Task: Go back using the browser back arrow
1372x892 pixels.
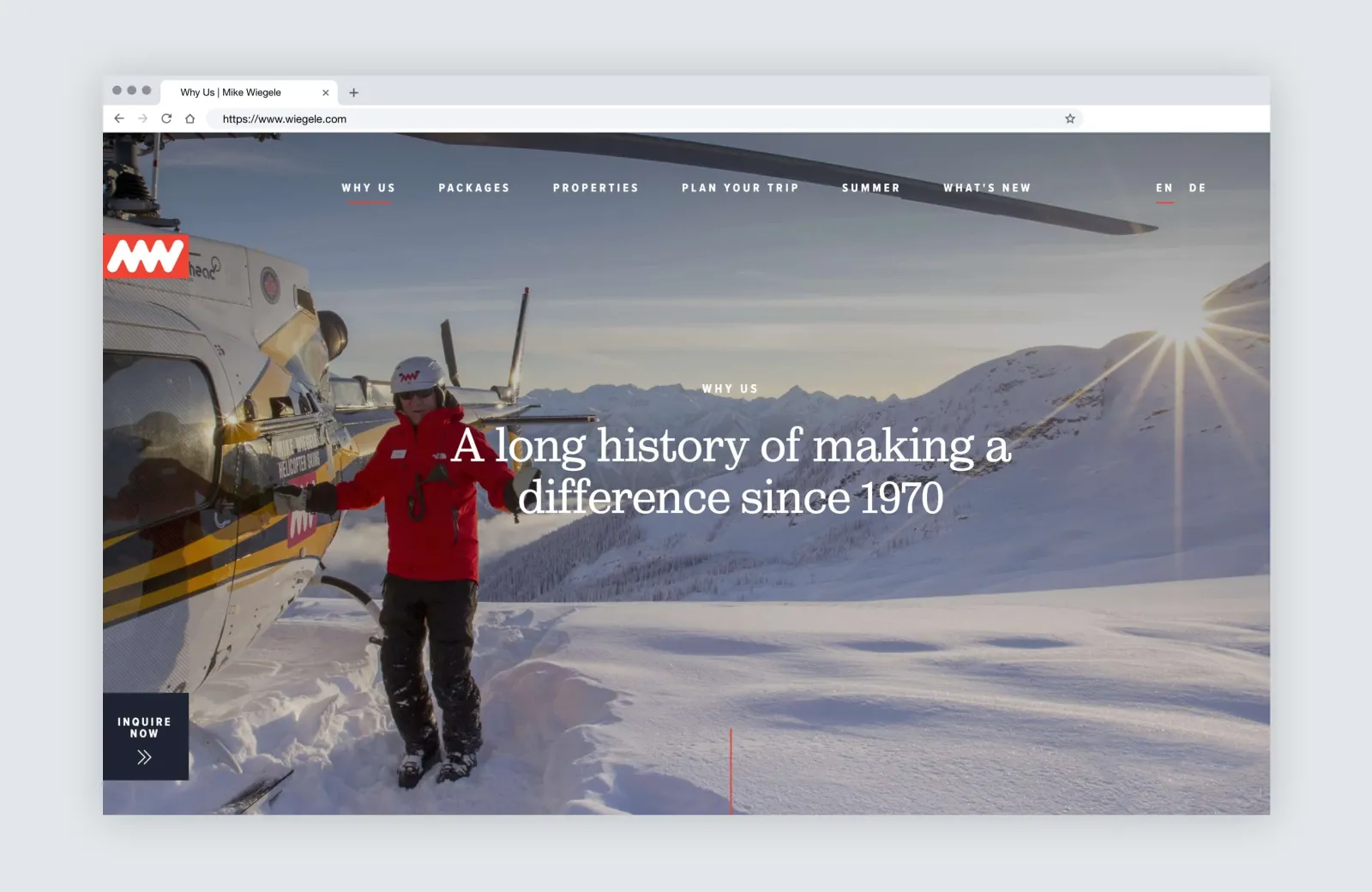Action: [x=119, y=118]
